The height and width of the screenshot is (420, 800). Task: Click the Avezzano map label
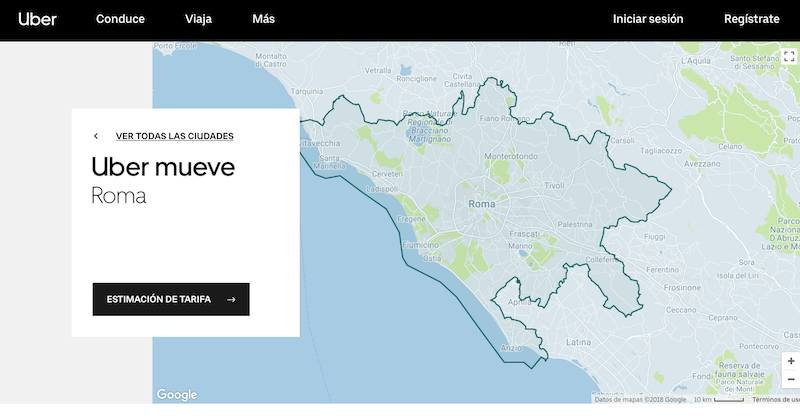click(702, 164)
